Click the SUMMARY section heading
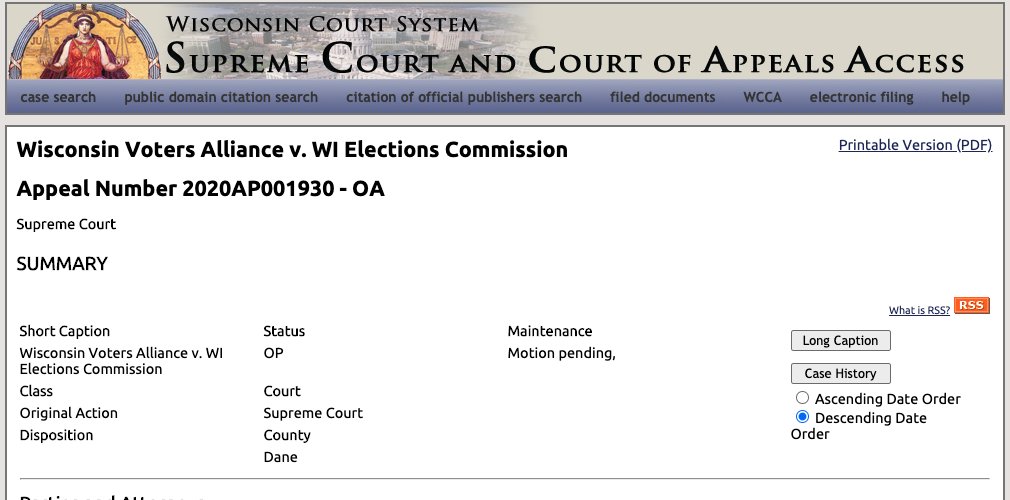This screenshot has width=1010, height=500. pyautogui.click(x=62, y=264)
